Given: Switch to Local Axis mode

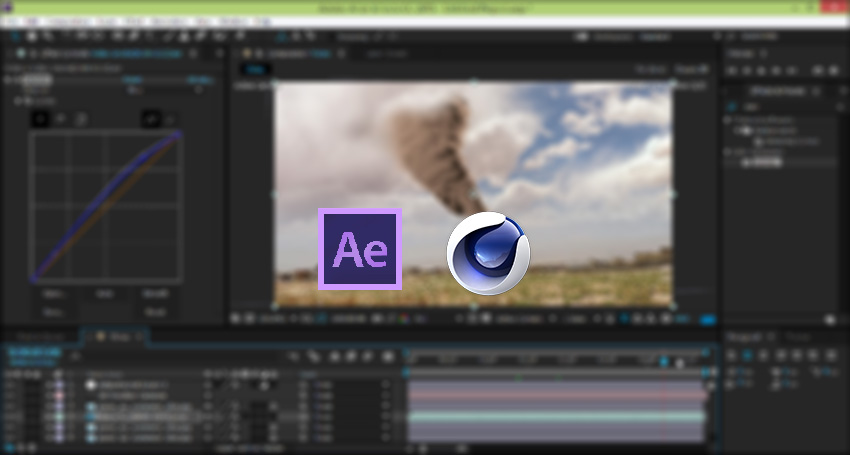Looking at the screenshot, I should [281, 36].
